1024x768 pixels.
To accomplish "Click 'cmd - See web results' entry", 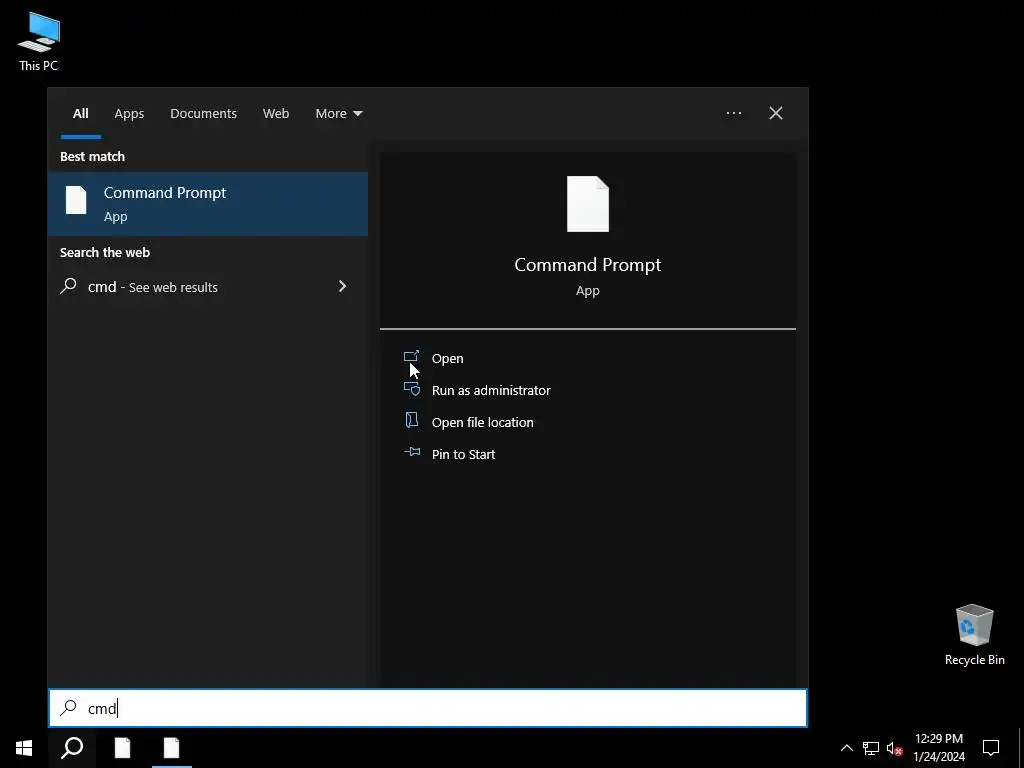I will coord(208,287).
